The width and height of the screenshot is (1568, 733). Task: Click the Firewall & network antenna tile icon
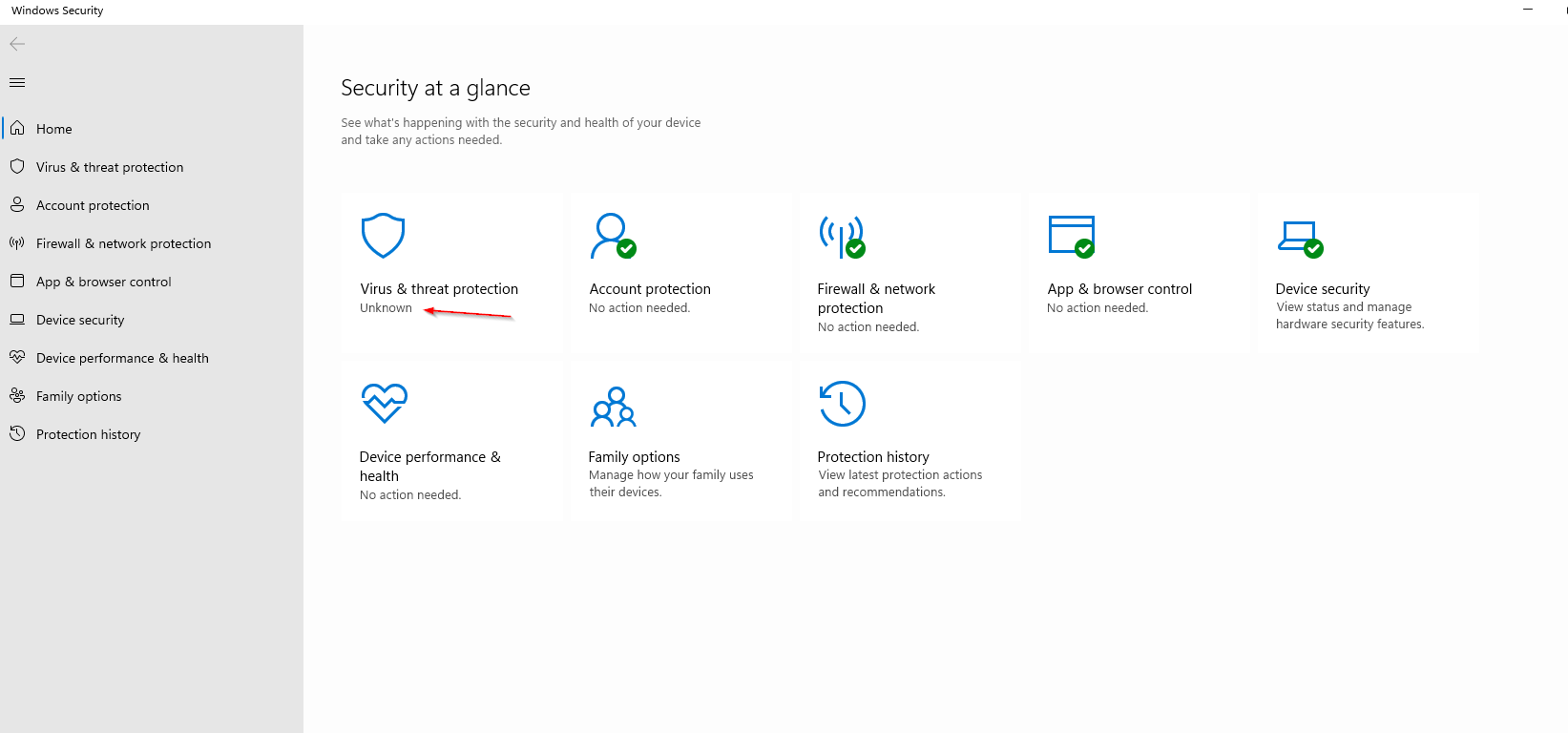pos(842,236)
